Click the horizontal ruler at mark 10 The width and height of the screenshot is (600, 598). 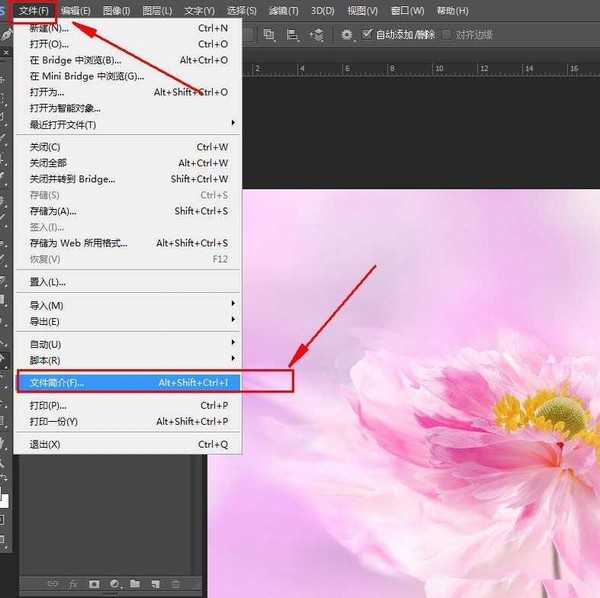tap(439, 68)
